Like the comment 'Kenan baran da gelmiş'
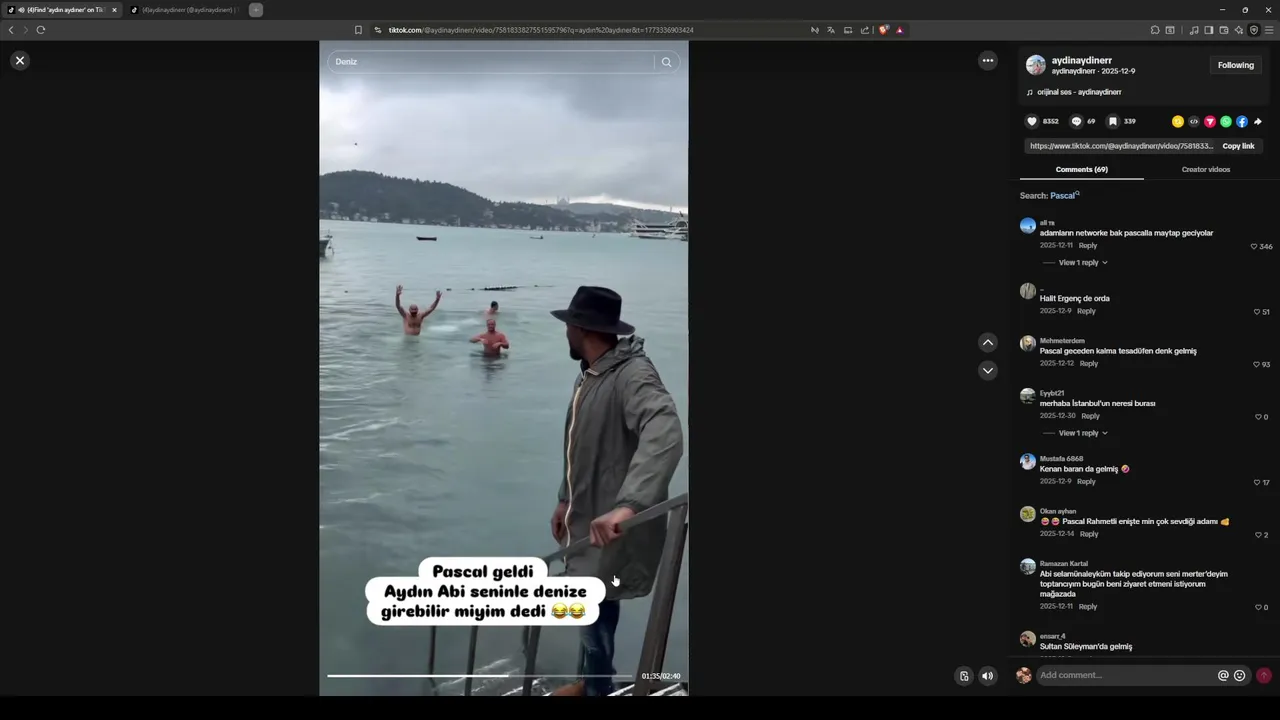Viewport: 1280px width, 720px height. coord(1257,482)
